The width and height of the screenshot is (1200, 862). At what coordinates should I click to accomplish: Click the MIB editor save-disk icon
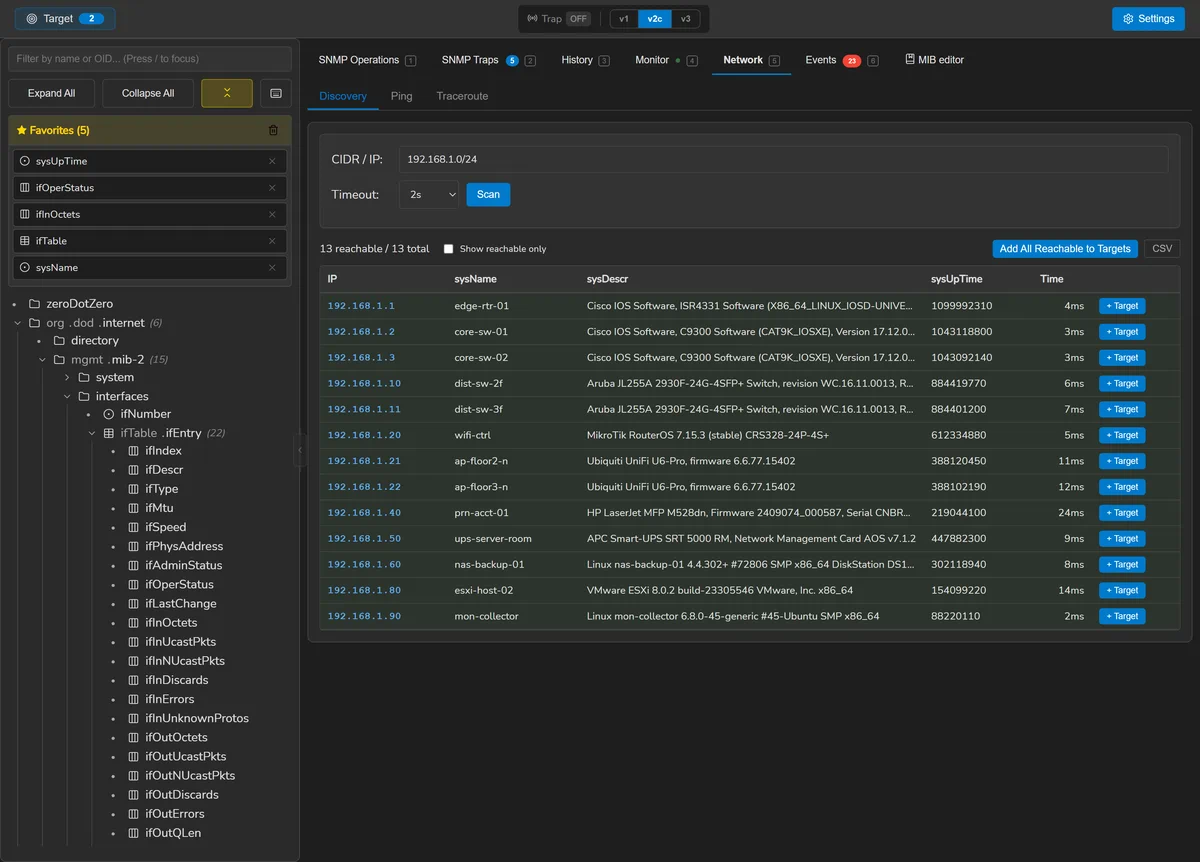point(910,59)
